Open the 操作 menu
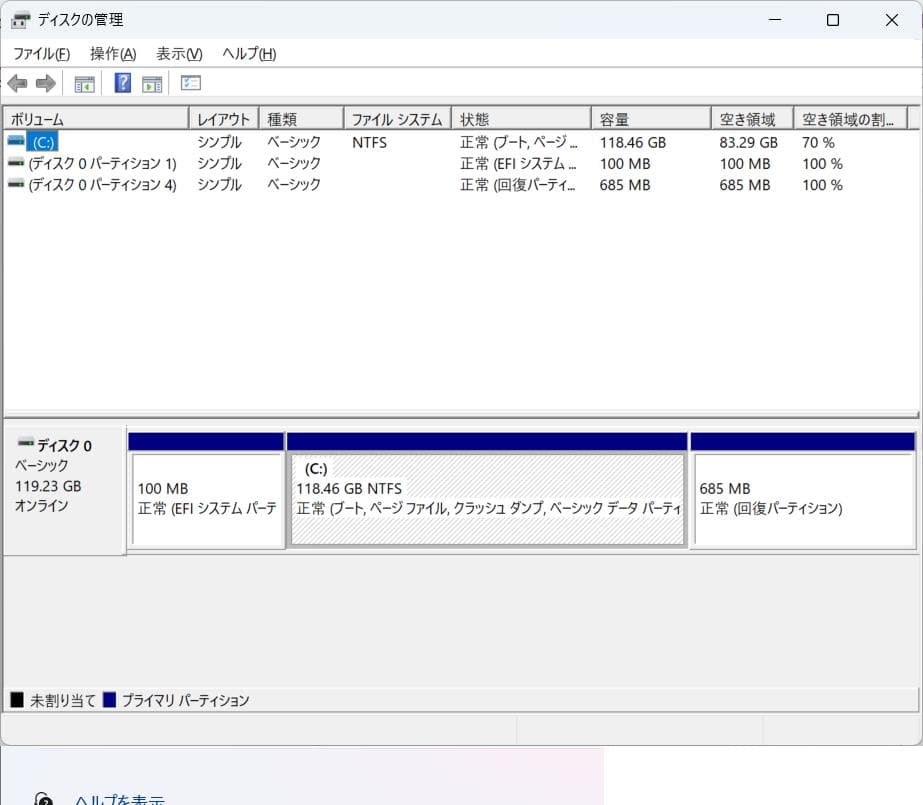The image size is (923, 805). click(107, 53)
